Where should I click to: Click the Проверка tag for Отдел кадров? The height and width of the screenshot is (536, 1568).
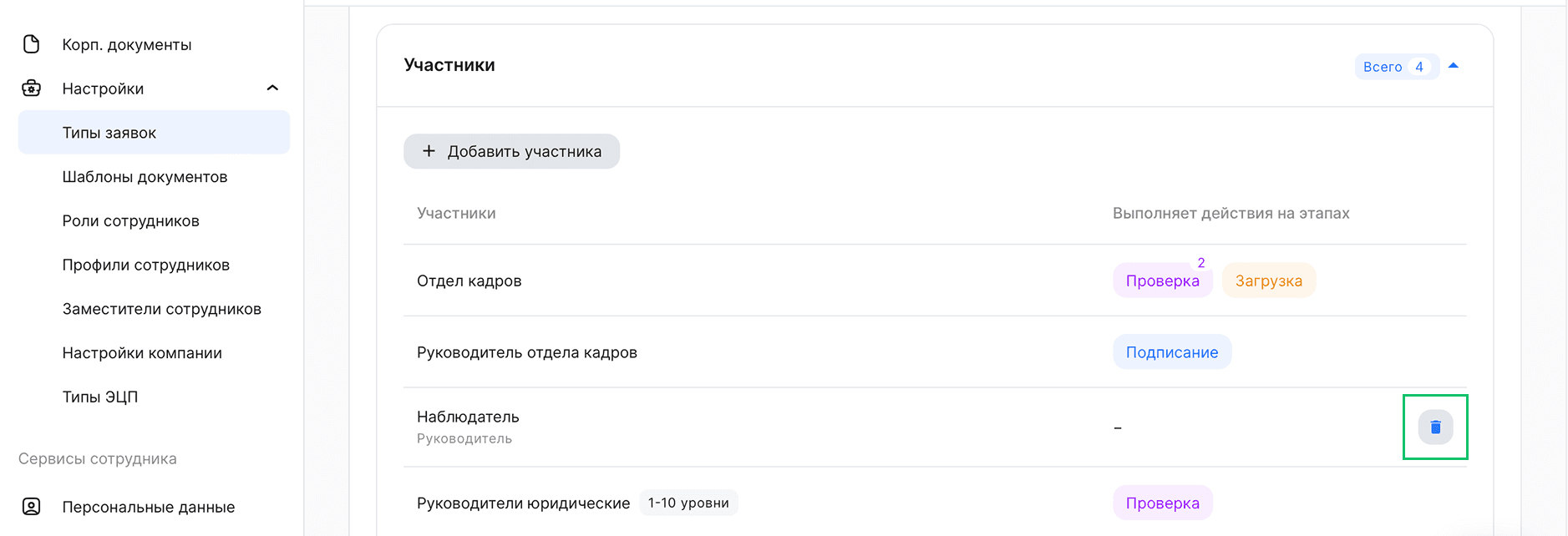[1162, 281]
